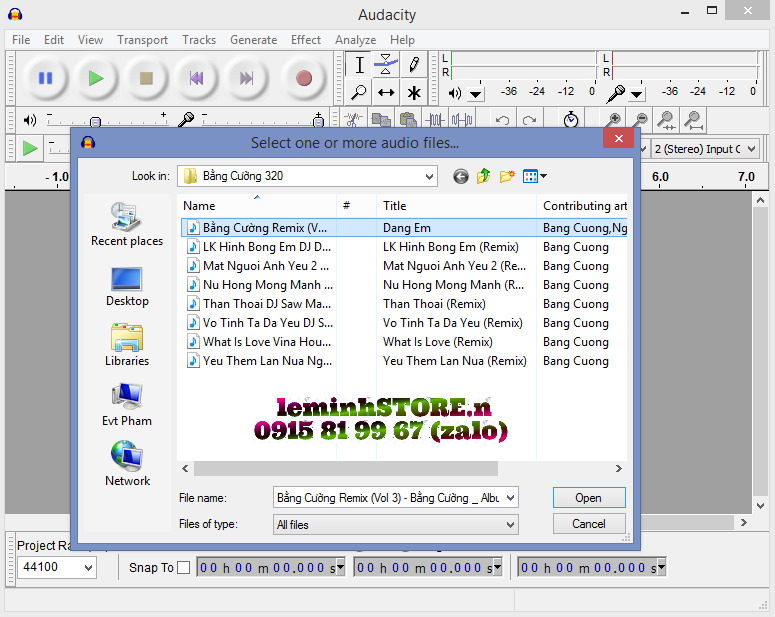Click the Cancel button in the dialog
775x617 pixels.
(589, 524)
